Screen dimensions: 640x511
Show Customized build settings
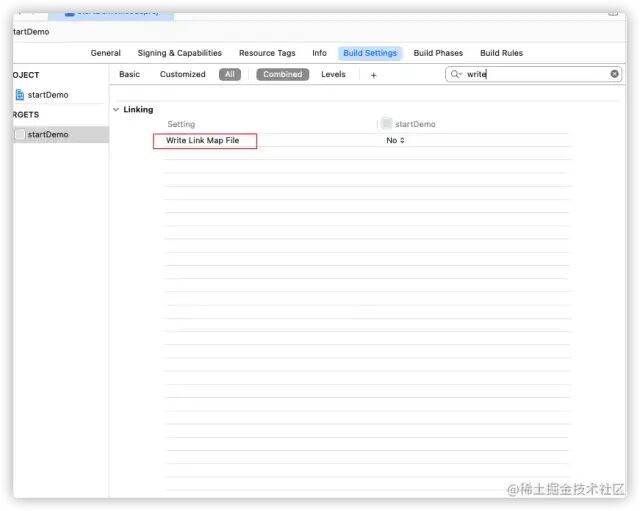(x=182, y=74)
